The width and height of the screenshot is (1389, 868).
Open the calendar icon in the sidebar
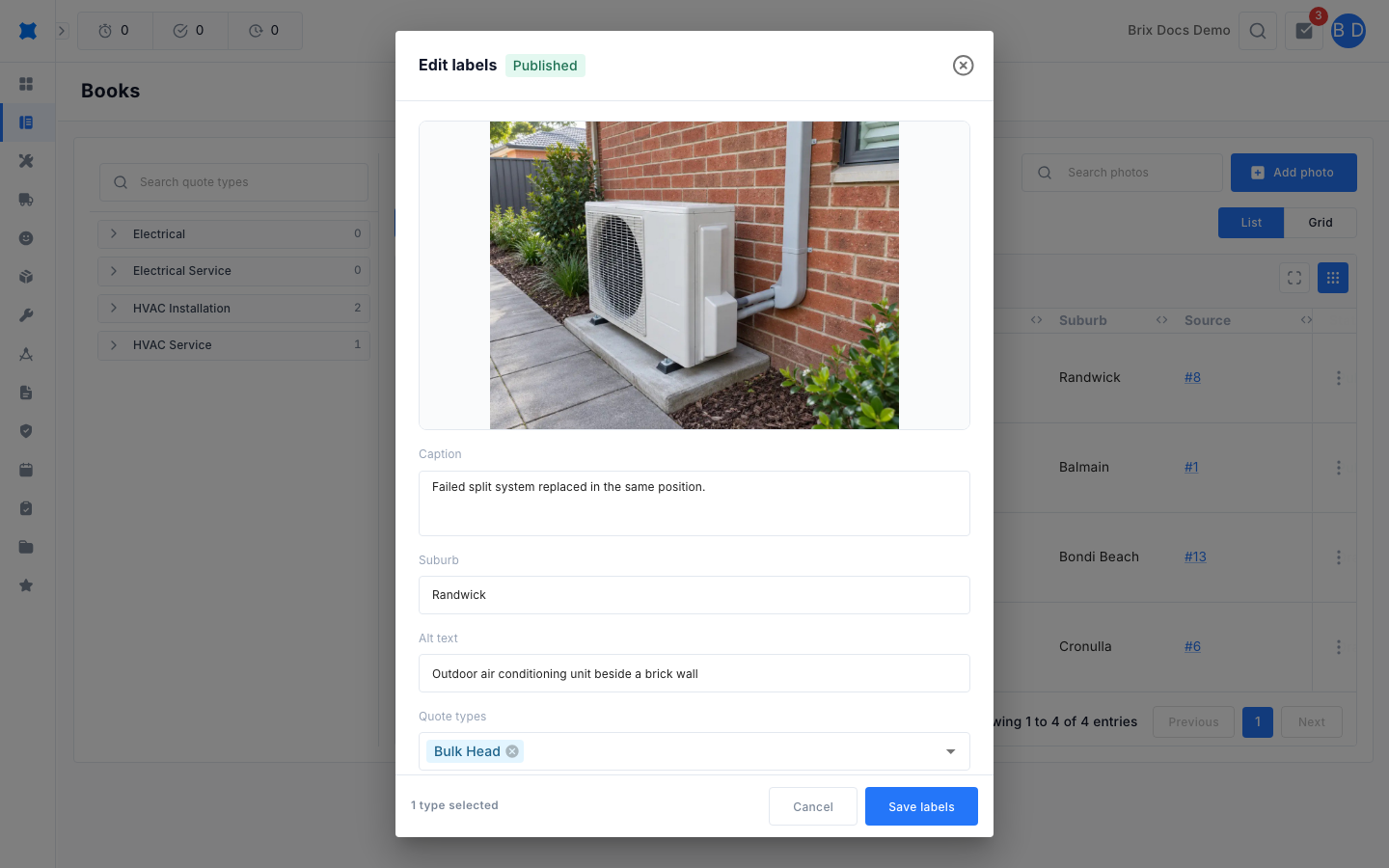pos(26,470)
